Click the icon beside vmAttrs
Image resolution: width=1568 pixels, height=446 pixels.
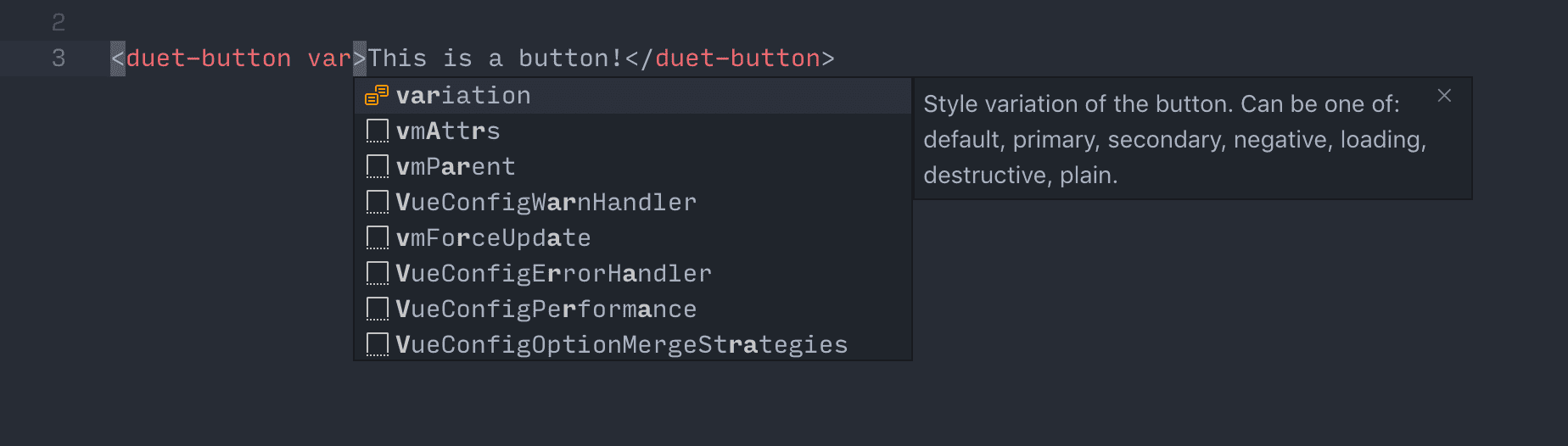tap(378, 131)
